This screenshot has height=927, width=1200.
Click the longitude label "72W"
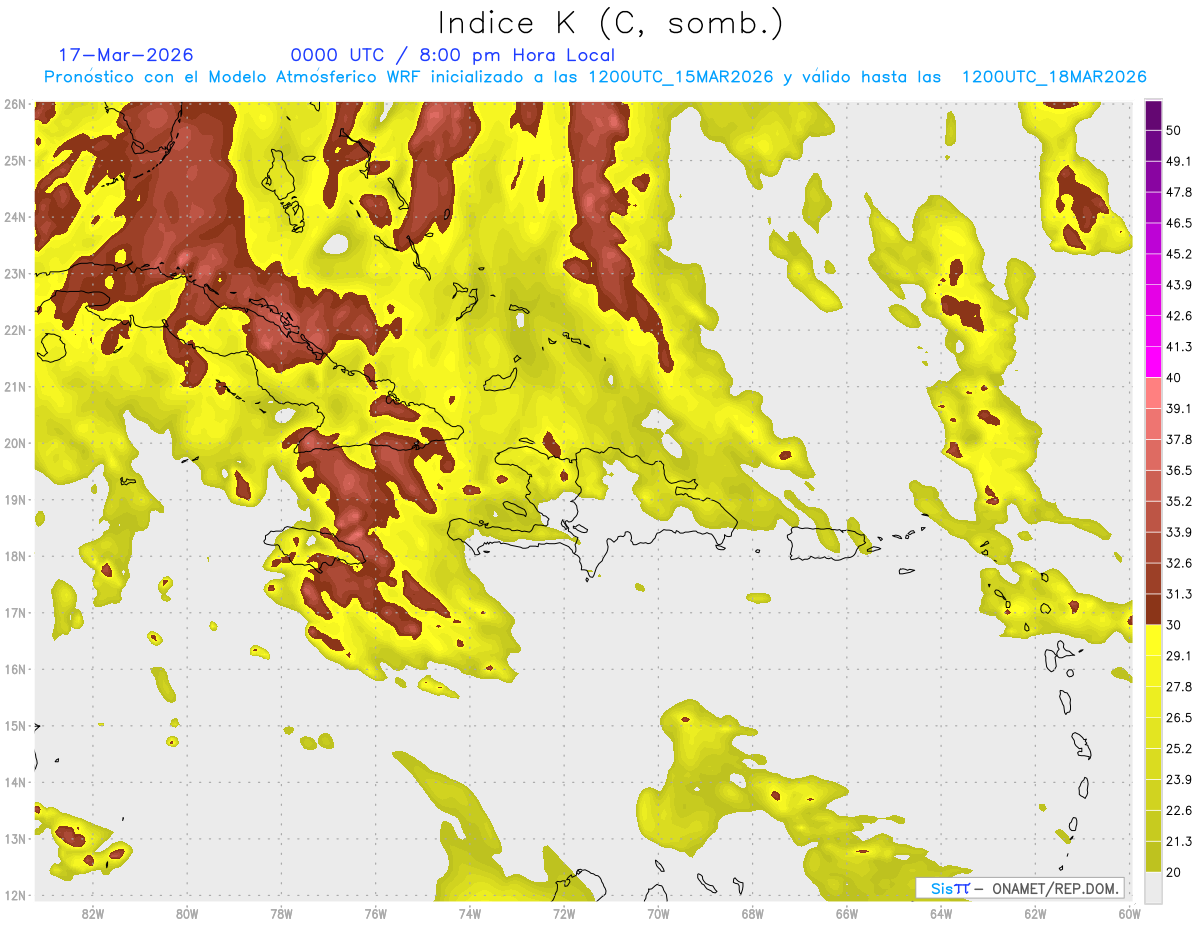tap(564, 913)
